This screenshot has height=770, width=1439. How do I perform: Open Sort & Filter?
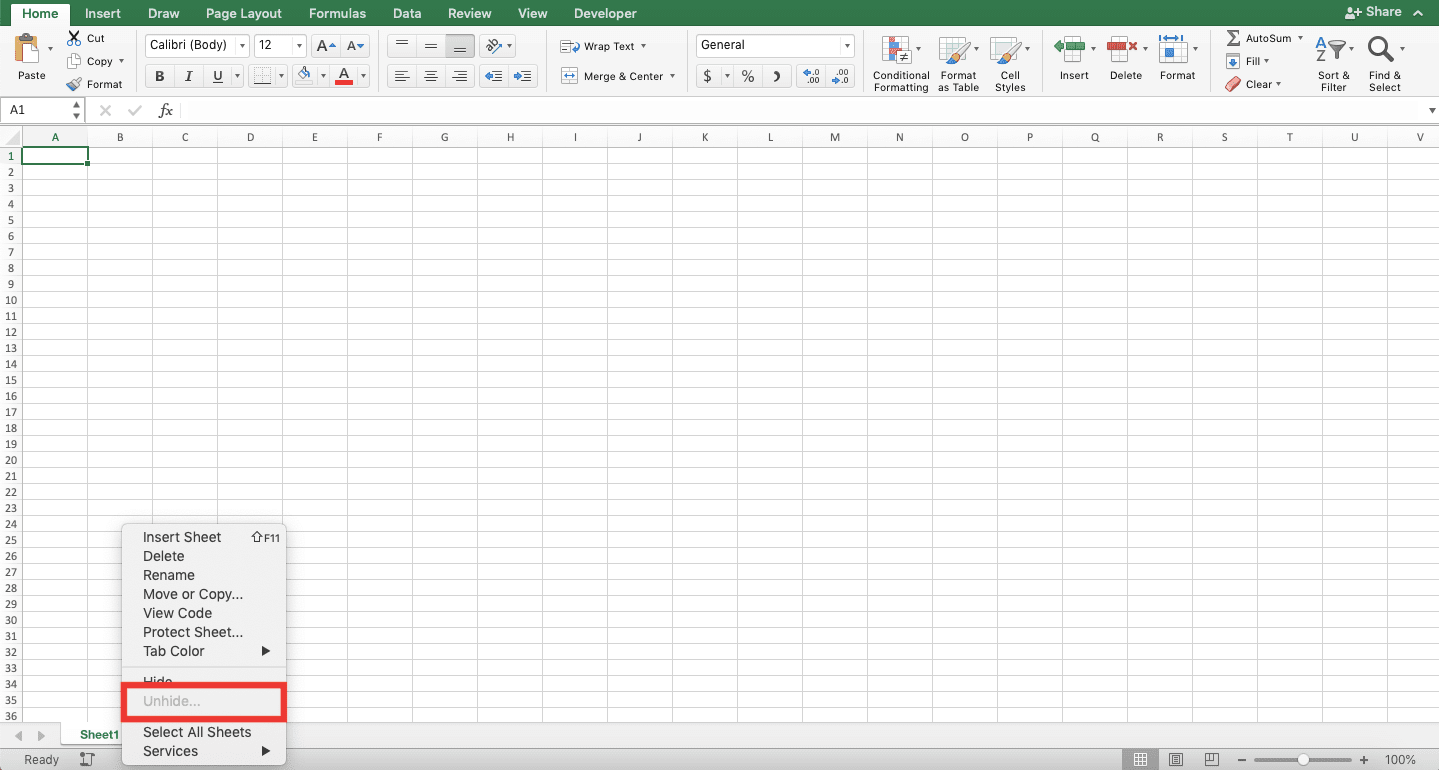coord(1332,60)
